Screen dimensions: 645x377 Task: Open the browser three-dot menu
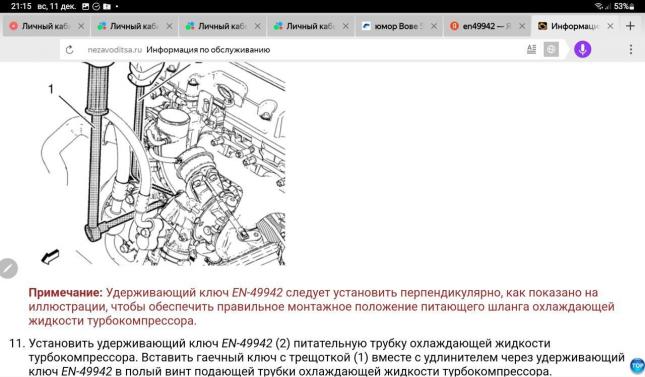tap(631, 49)
